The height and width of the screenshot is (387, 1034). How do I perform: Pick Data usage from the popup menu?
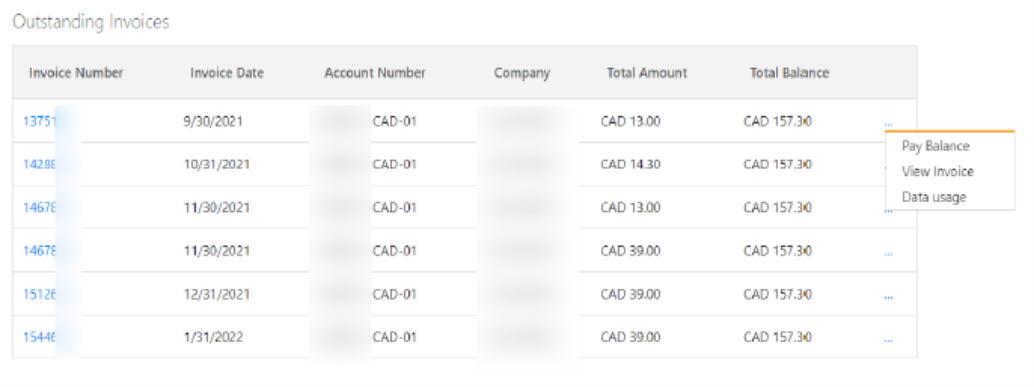pyautogui.click(x=934, y=197)
